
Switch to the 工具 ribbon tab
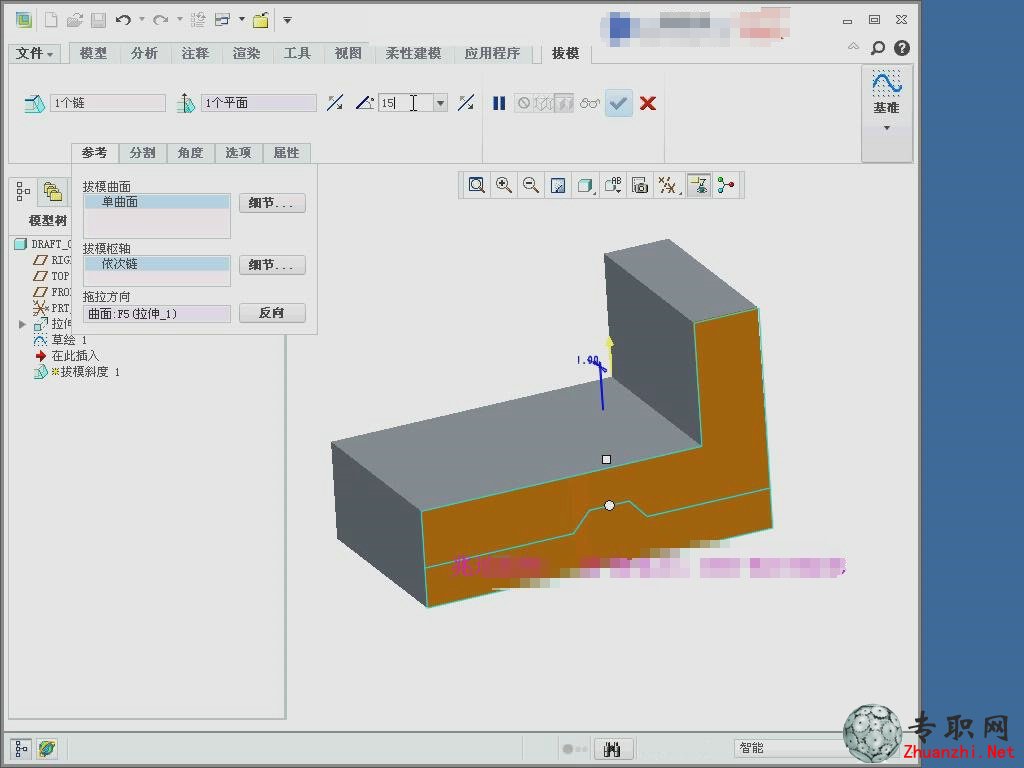297,53
